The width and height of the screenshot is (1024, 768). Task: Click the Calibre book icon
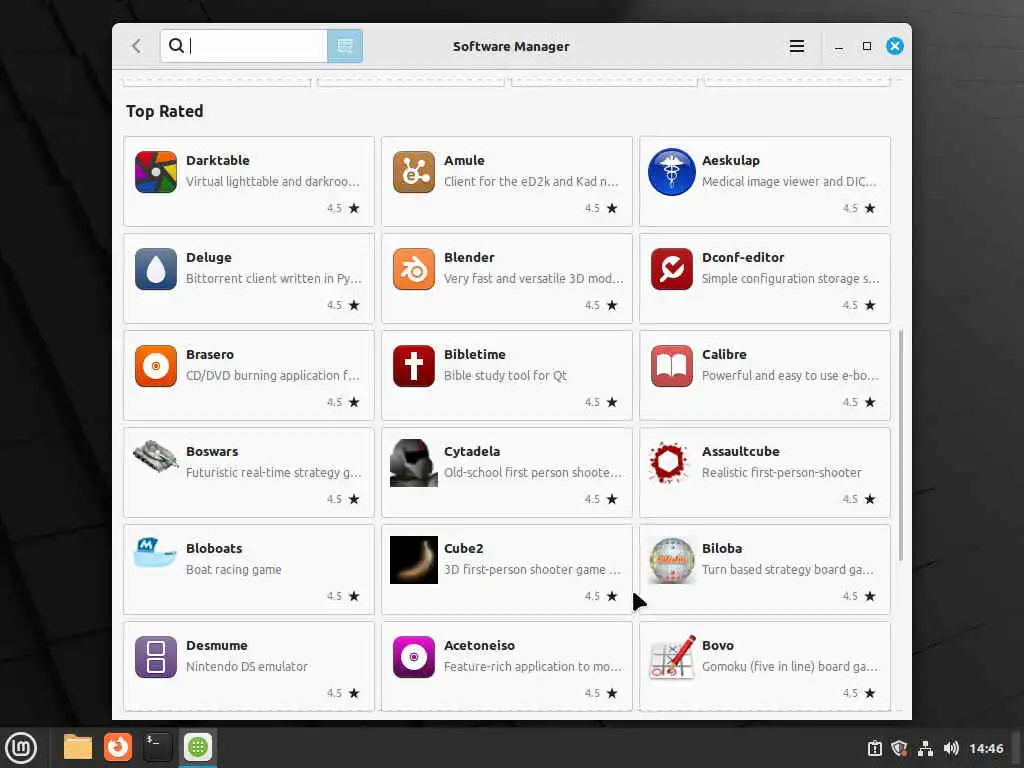point(671,366)
